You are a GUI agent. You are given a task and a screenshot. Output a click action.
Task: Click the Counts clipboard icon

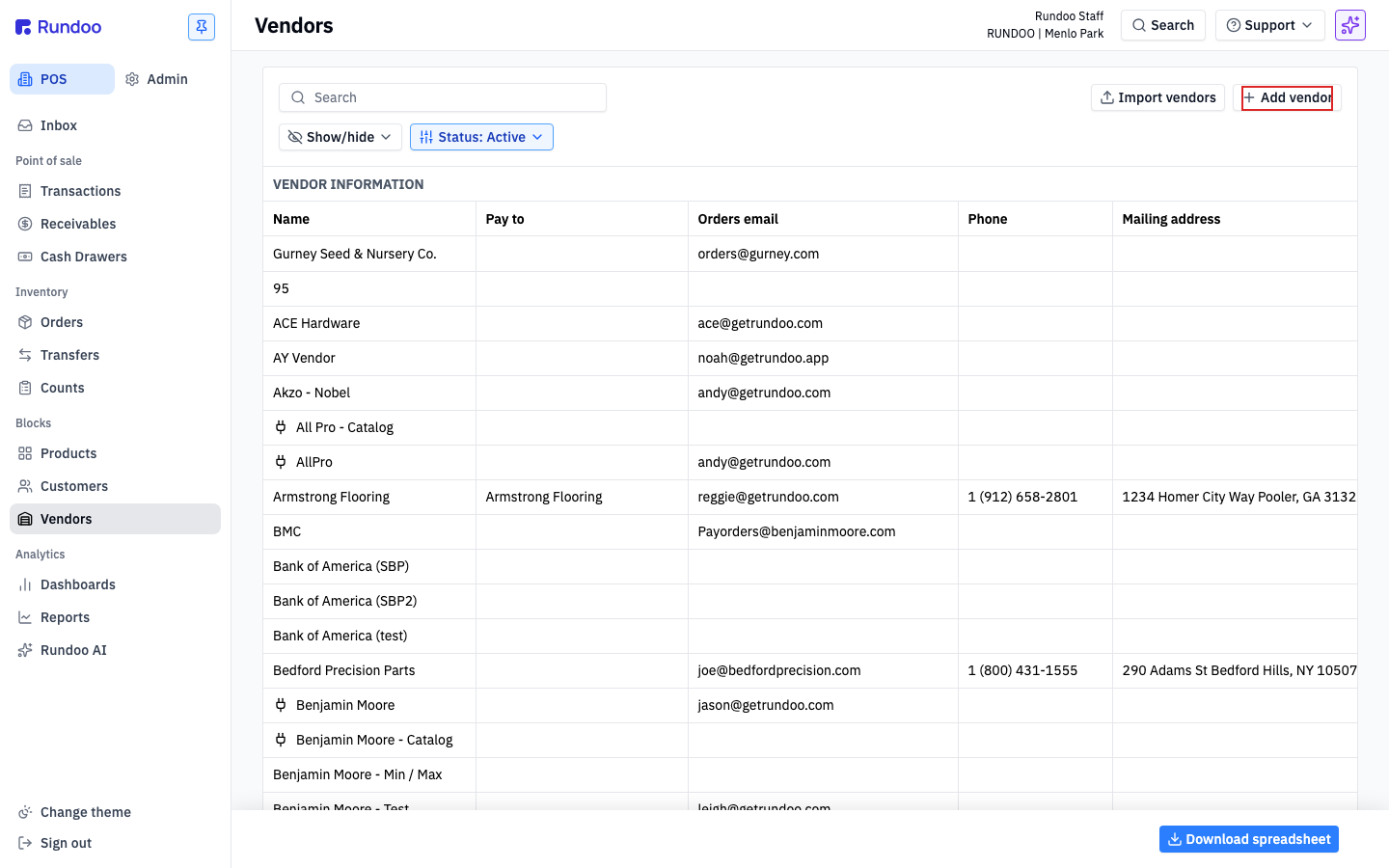[x=25, y=388]
